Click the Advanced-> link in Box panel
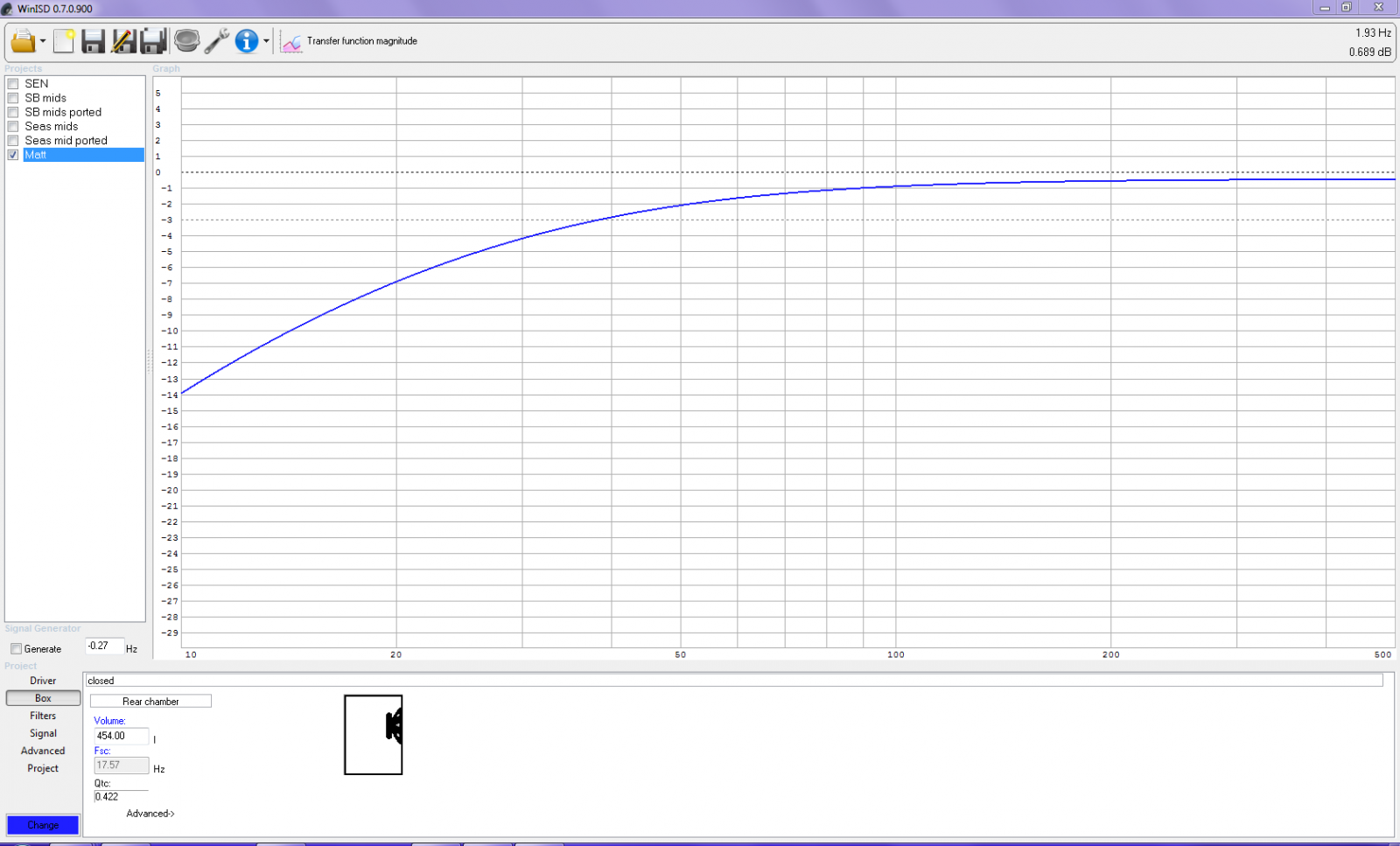 (x=150, y=814)
